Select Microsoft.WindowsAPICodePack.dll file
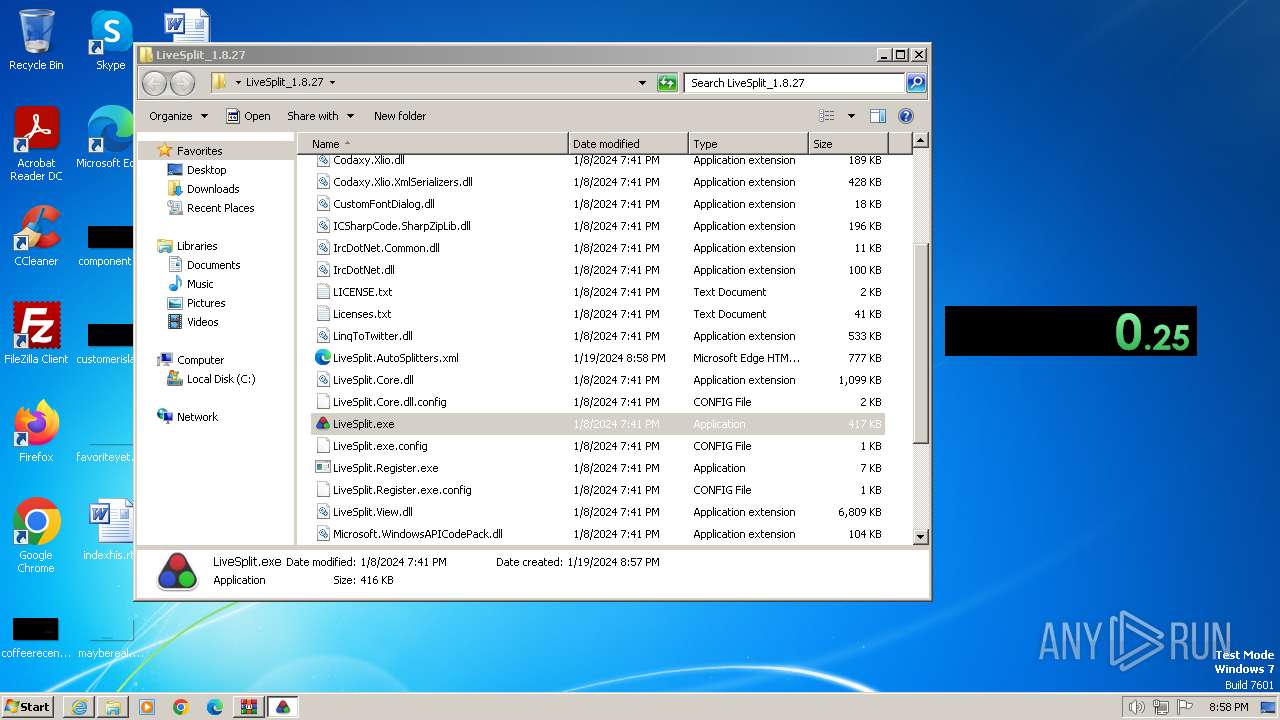 coord(597,534)
